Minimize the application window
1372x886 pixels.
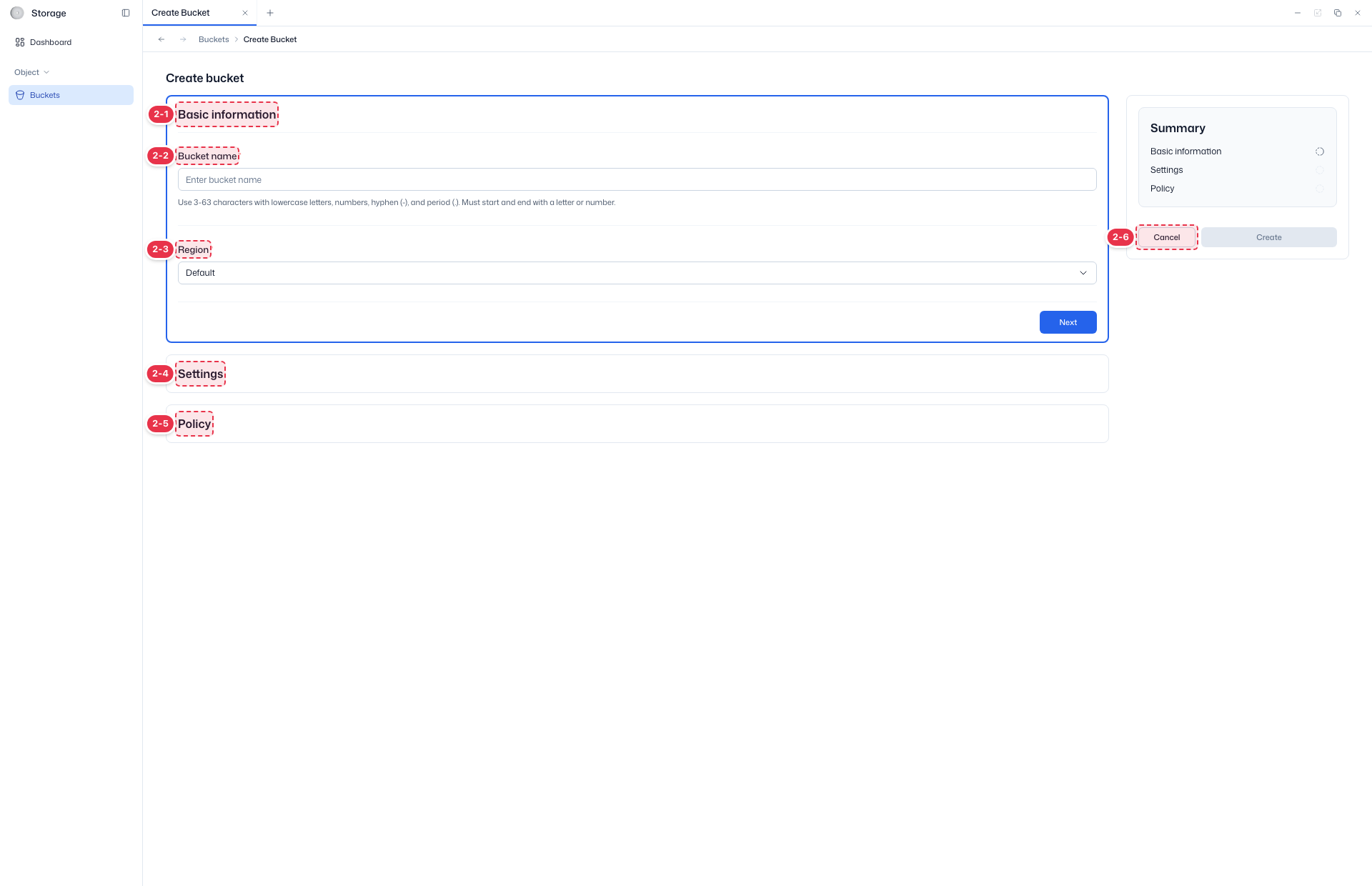(1298, 13)
